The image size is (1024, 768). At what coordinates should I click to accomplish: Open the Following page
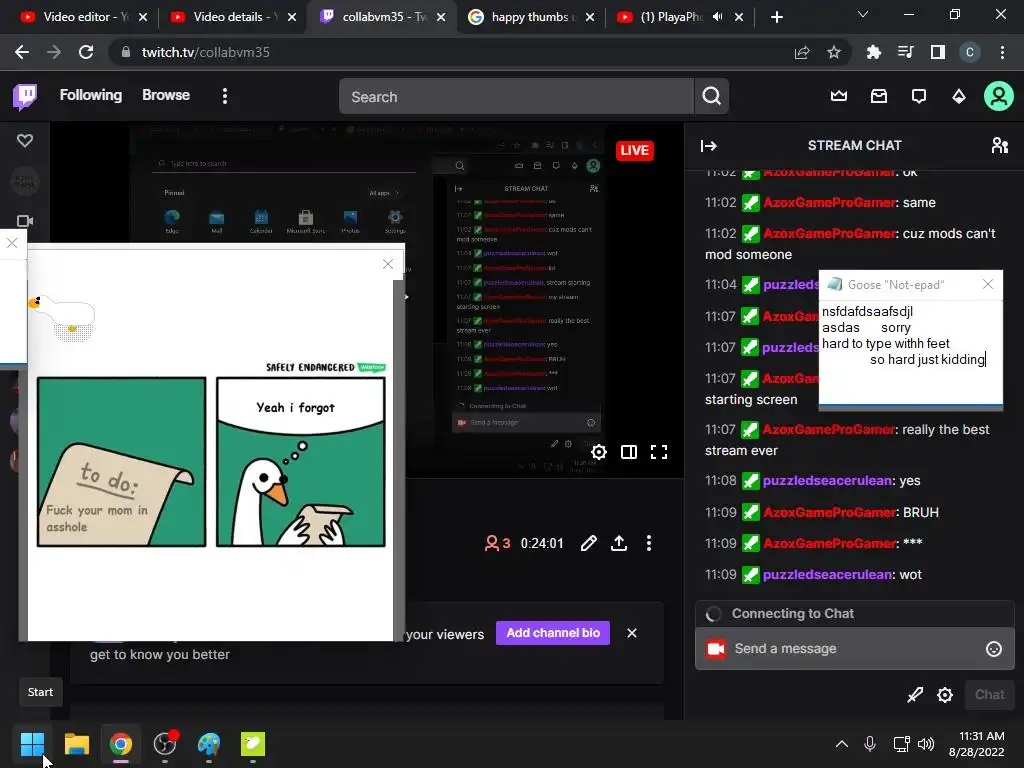pyautogui.click(x=91, y=95)
